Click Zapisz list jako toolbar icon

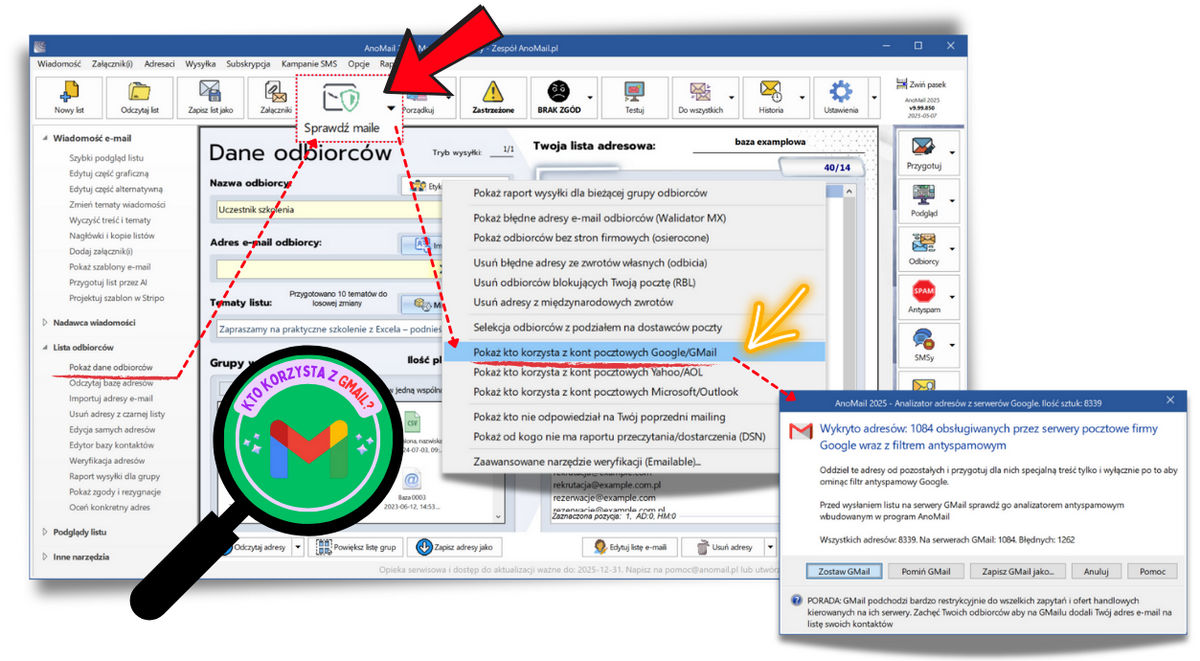(x=210, y=92)
